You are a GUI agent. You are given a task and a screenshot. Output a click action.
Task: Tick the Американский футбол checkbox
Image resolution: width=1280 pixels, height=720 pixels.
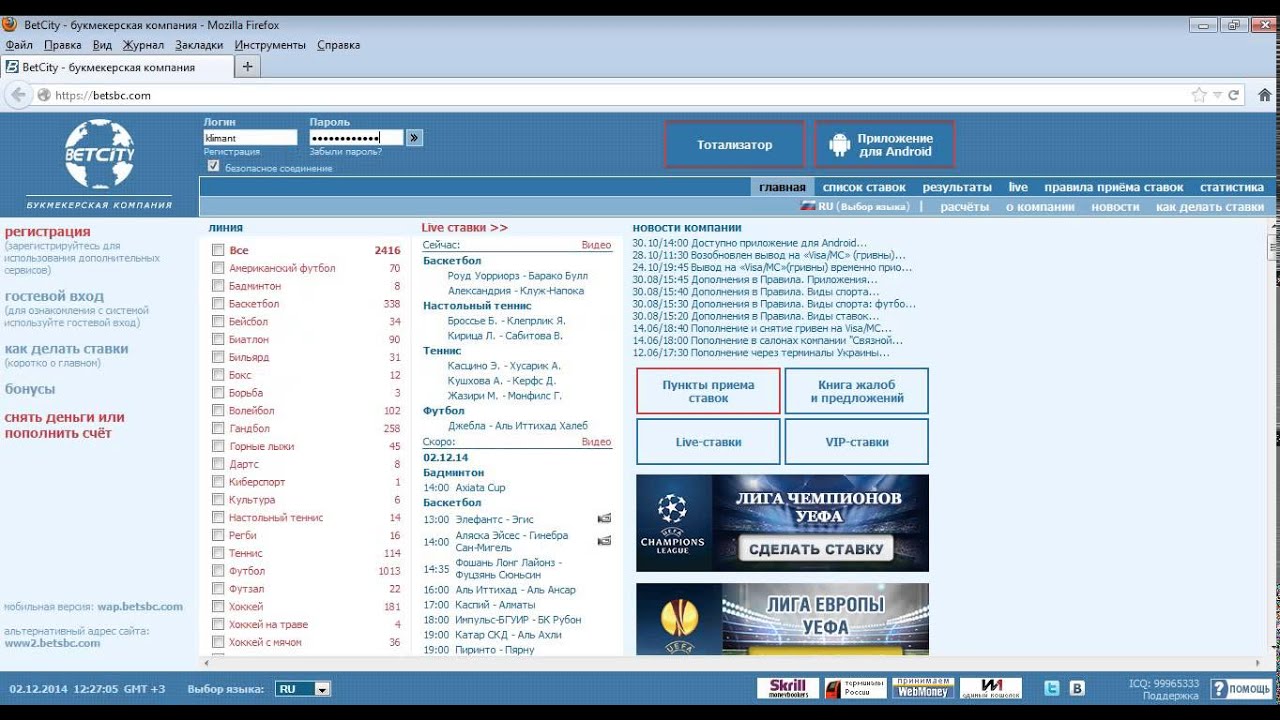tap(218, 268)
